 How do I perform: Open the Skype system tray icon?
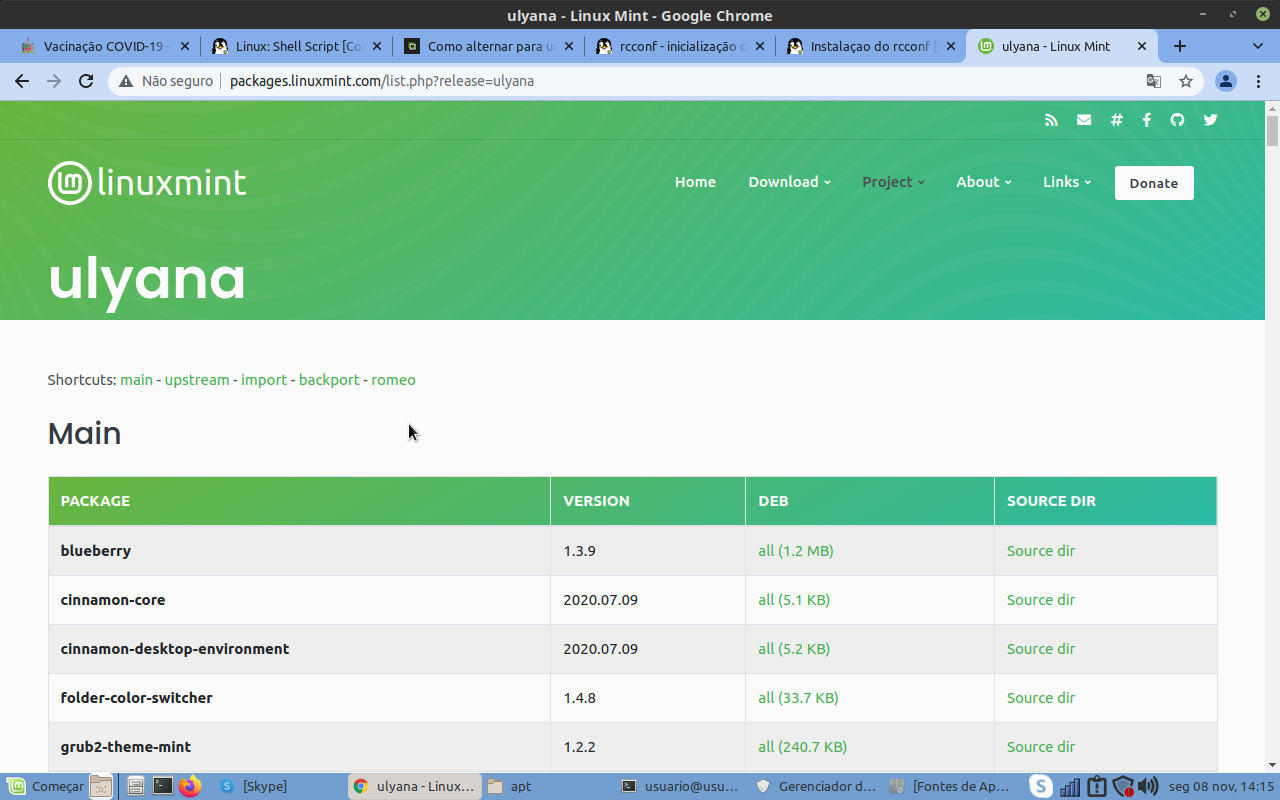tap(1041, 787)
